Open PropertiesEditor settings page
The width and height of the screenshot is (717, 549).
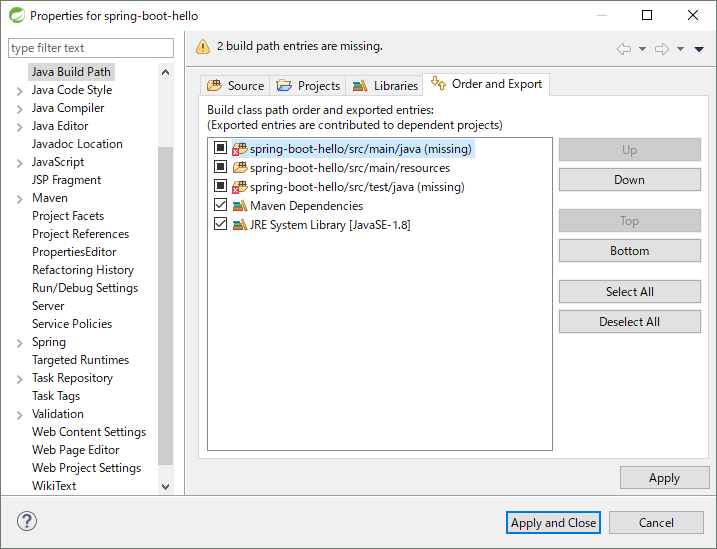point(74,252)
